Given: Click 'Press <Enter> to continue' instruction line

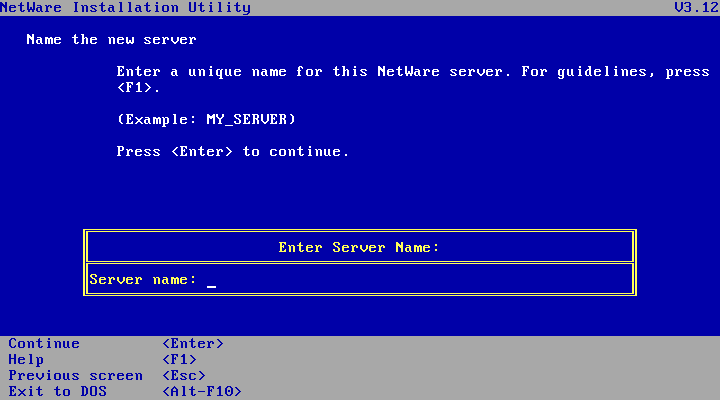Looking at the screenshot, I should pos(233,152).
